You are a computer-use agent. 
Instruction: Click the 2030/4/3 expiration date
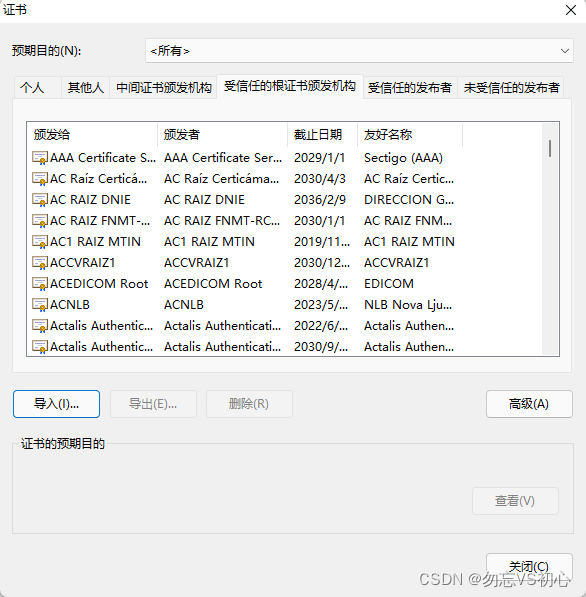coord(320,179)
